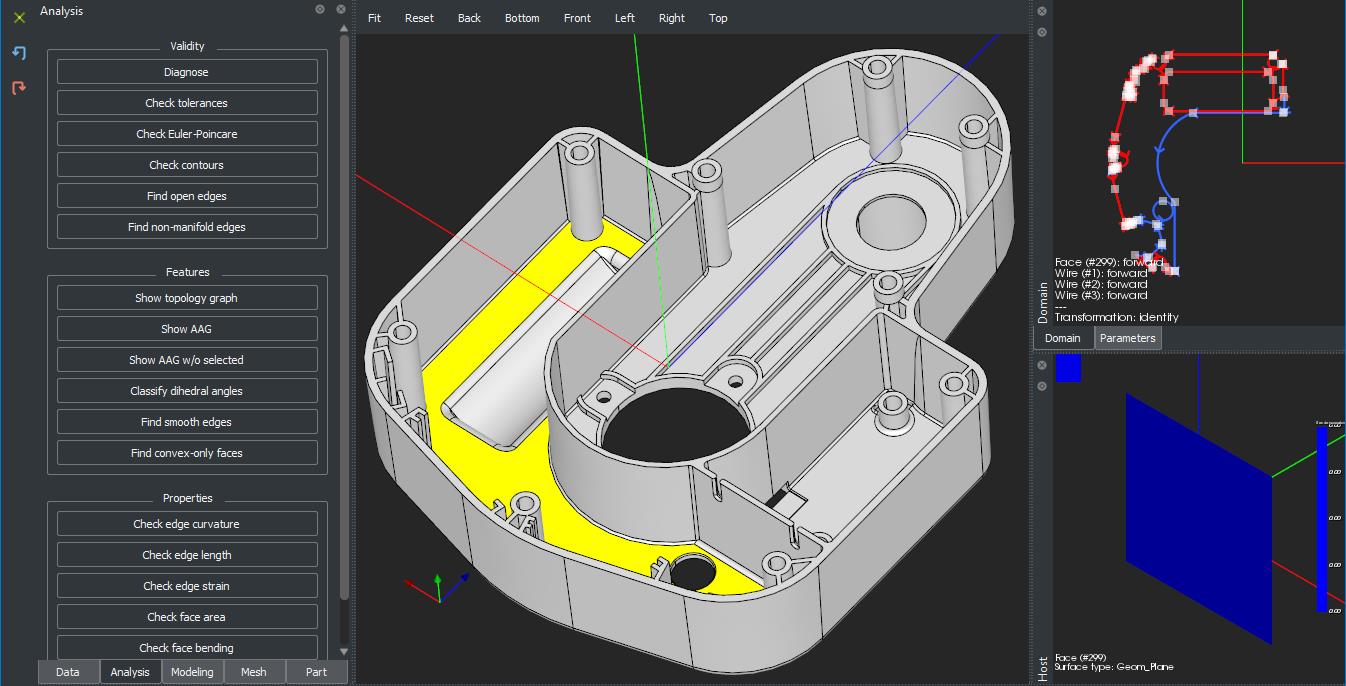Click the redo arrow icon
This screenshot has width=1346, height=686.
pos(19,88)
